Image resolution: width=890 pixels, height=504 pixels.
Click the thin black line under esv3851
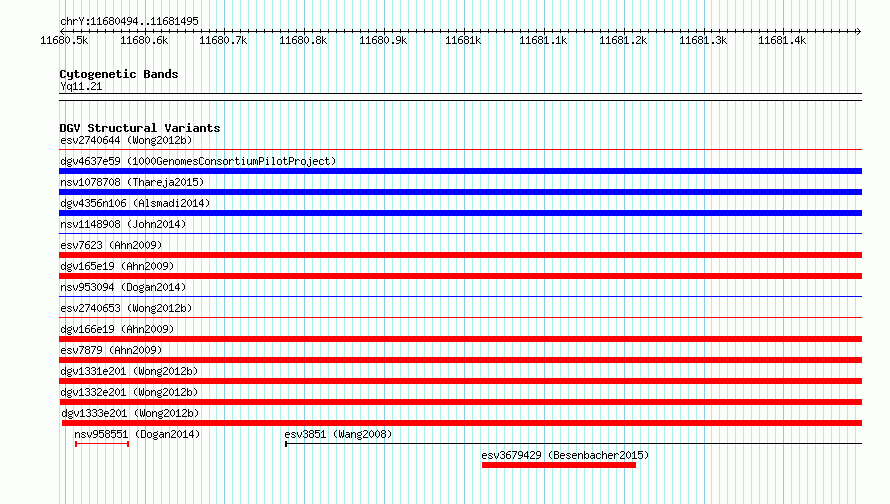(573, 444)
